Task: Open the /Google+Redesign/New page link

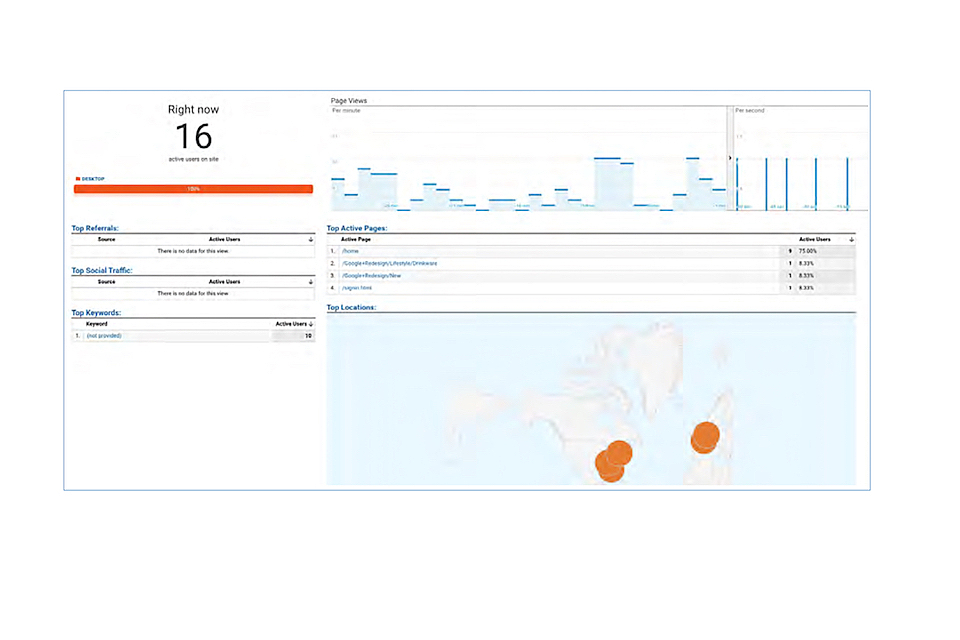Action: pyautogui.click(x=371, y=275)
